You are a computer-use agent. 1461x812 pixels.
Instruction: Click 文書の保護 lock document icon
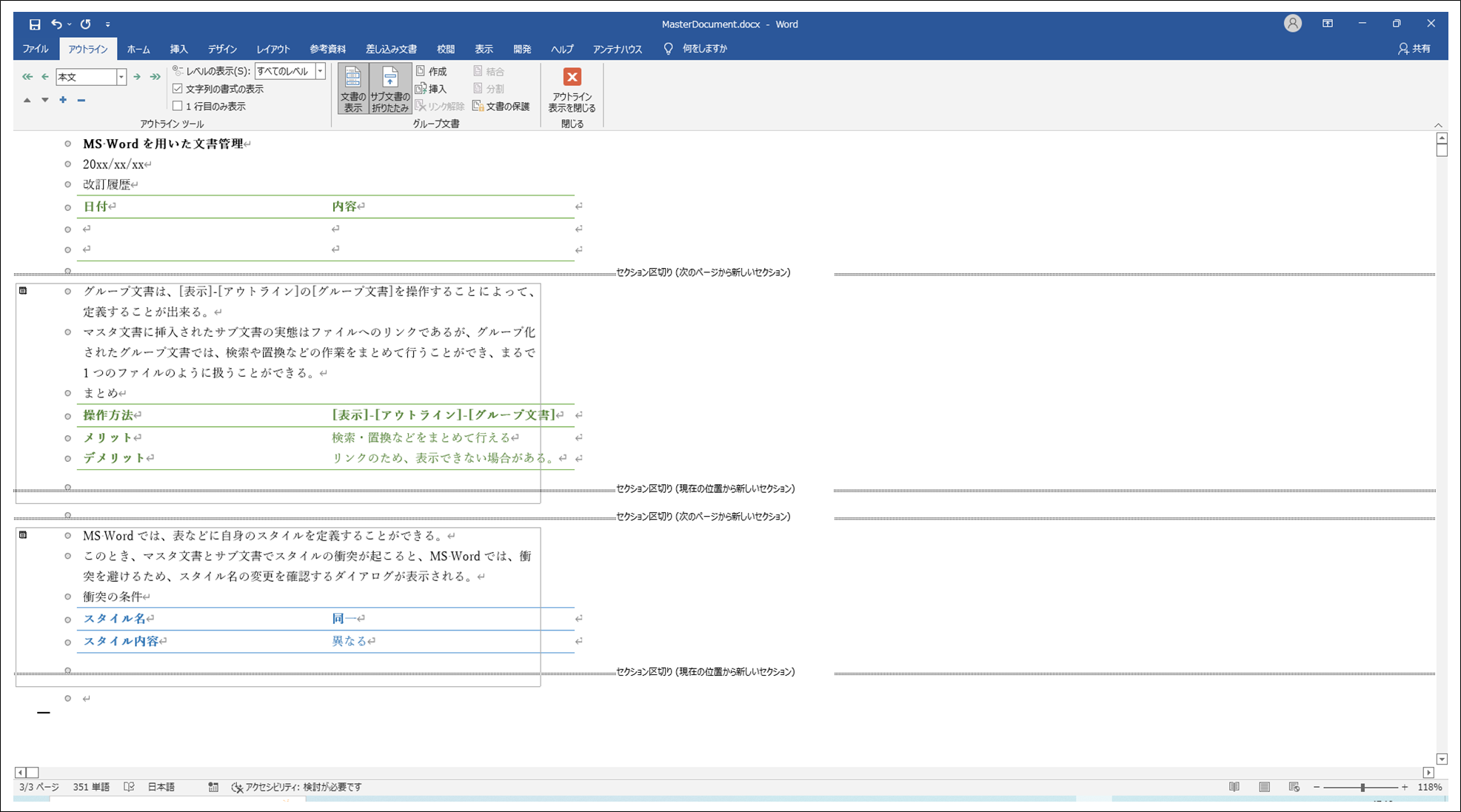click(x=501, y=107)
